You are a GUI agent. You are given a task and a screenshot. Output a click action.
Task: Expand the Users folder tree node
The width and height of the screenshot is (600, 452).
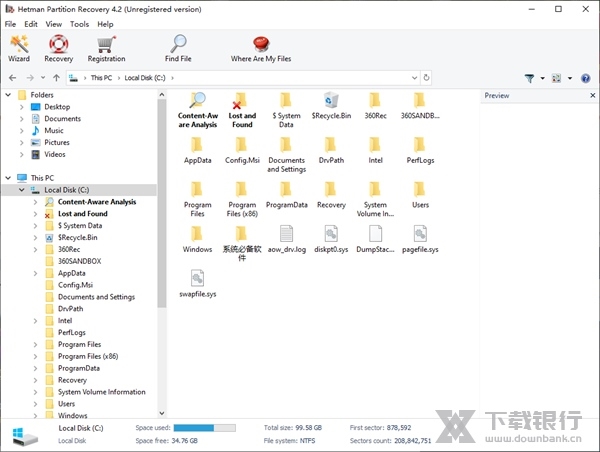[x=35, y=404]
